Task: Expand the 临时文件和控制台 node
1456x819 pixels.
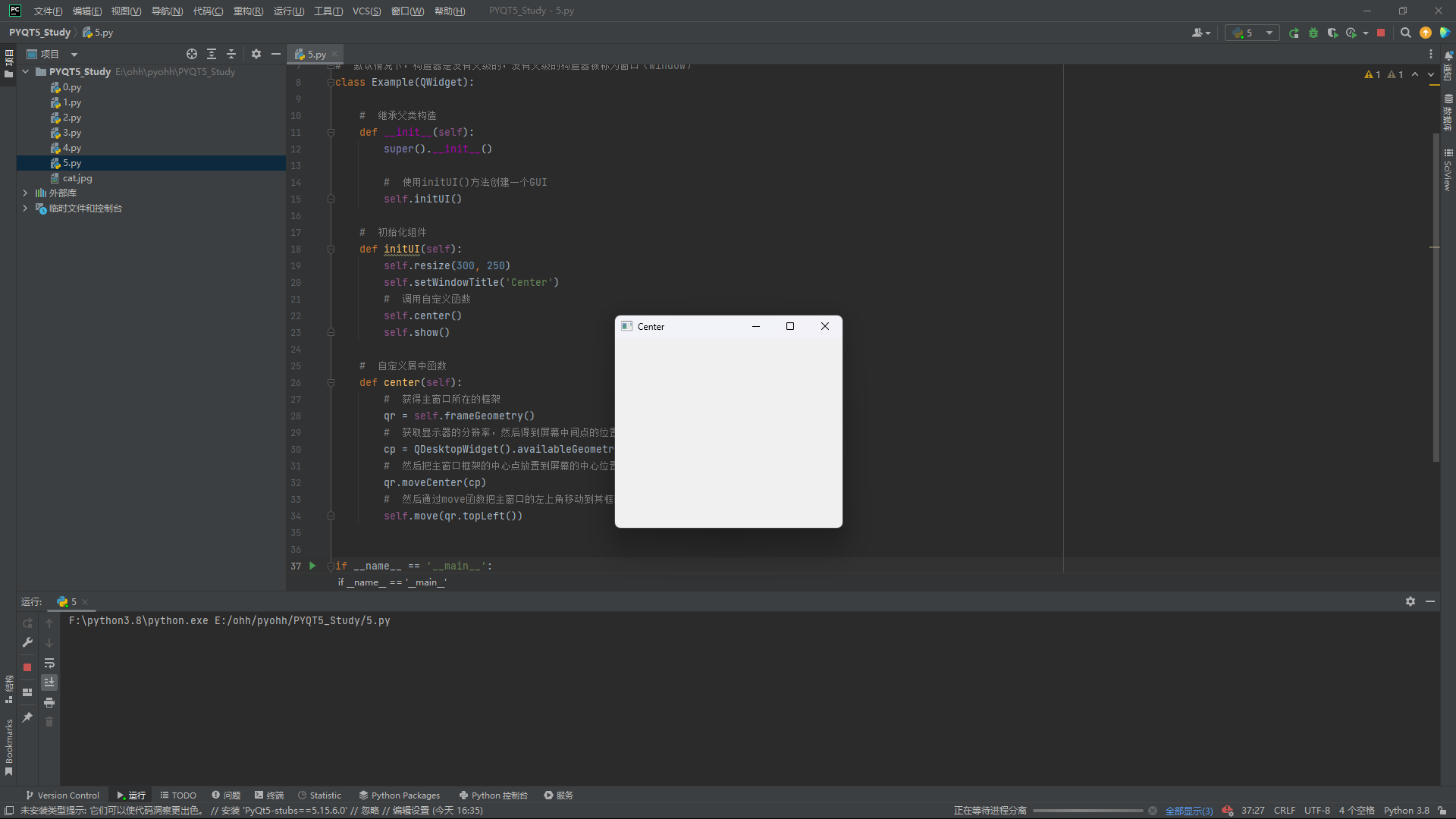Action: click(26, 208)
